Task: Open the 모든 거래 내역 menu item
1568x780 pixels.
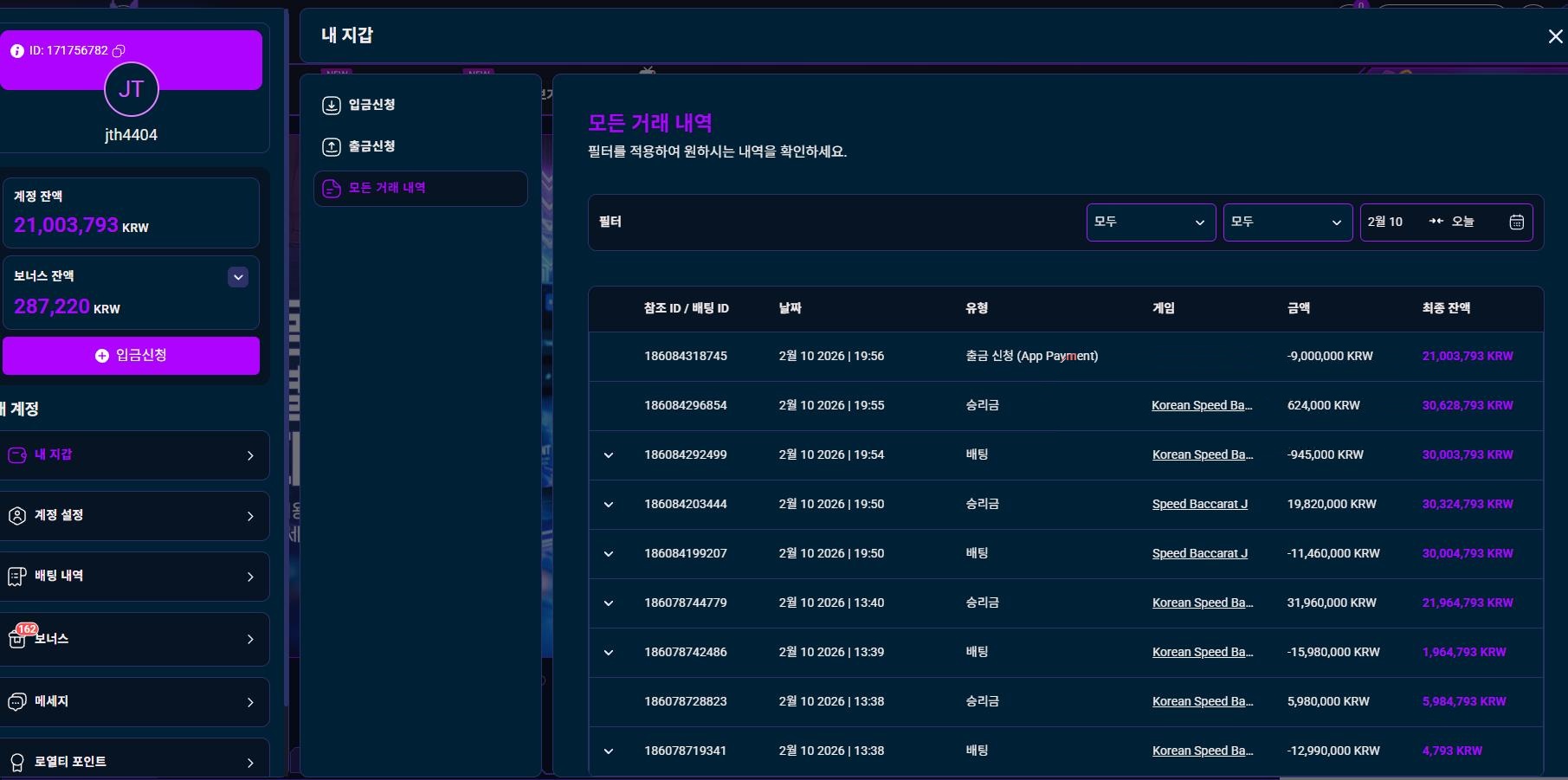Action: pos(387,188)
